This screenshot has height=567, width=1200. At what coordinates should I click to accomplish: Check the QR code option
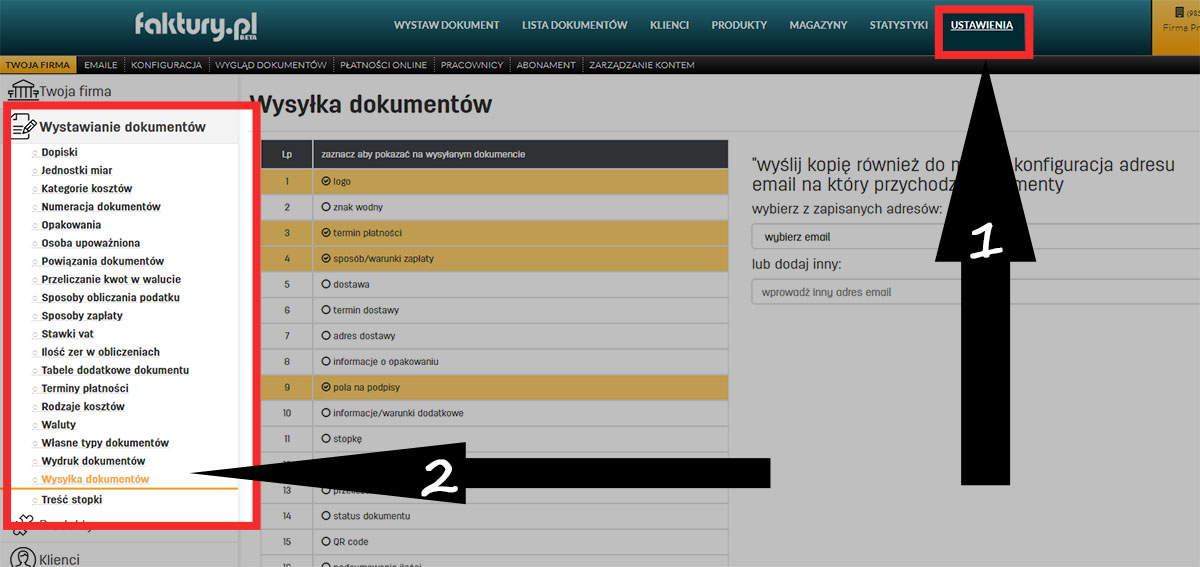pyautogui.click(x=326, y=541)
